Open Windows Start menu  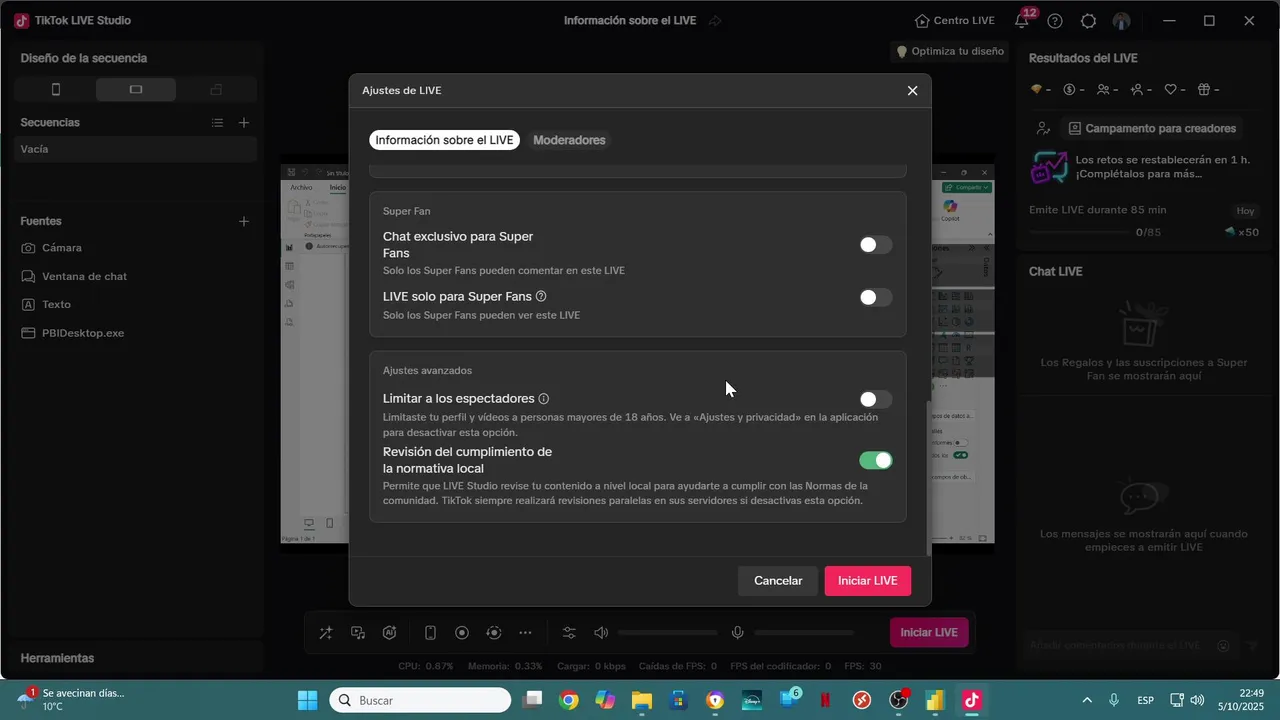click(x=307, y=700)
